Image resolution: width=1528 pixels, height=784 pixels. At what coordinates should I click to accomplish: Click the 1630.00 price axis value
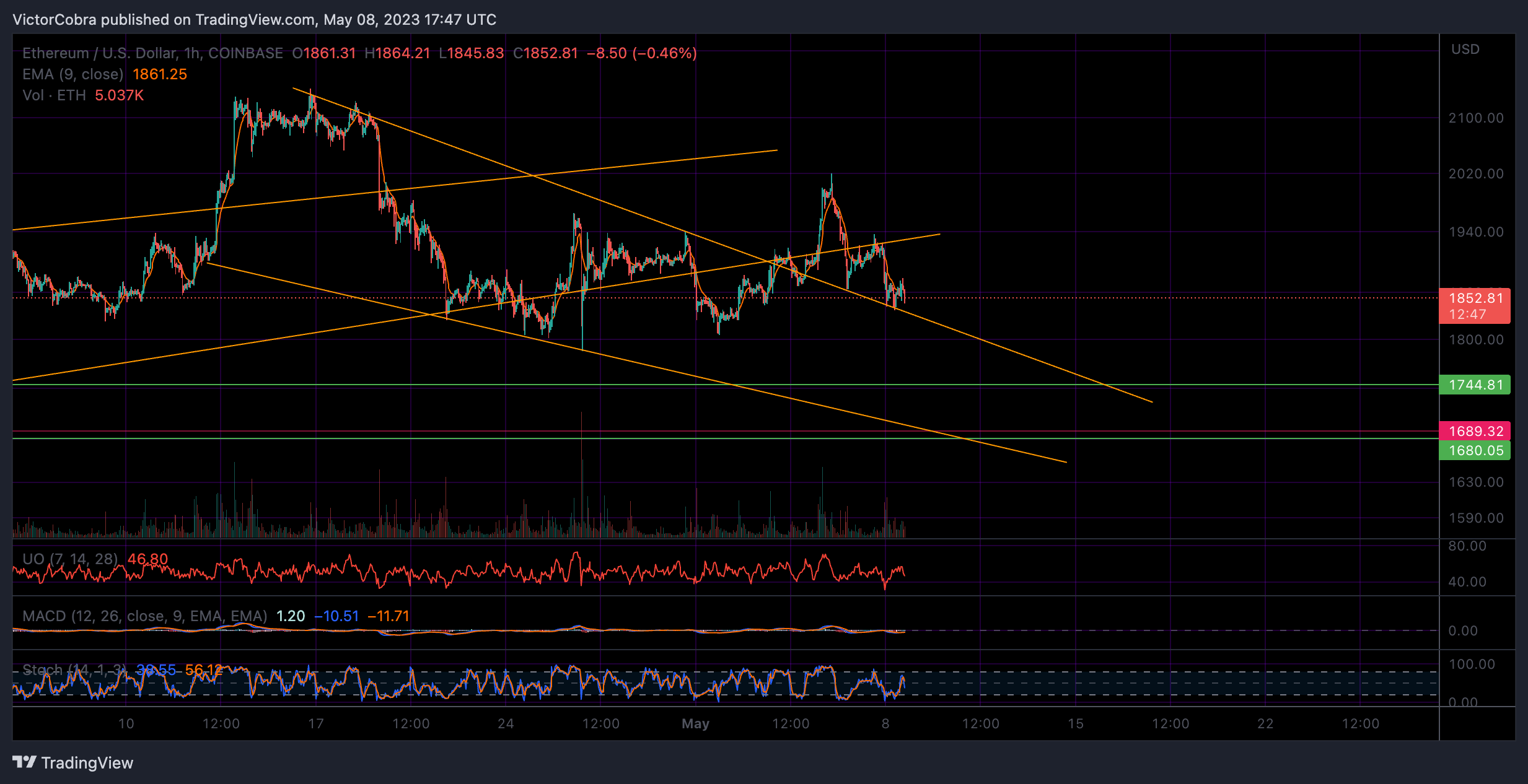pyautogui.click(x=1476, y=482)
